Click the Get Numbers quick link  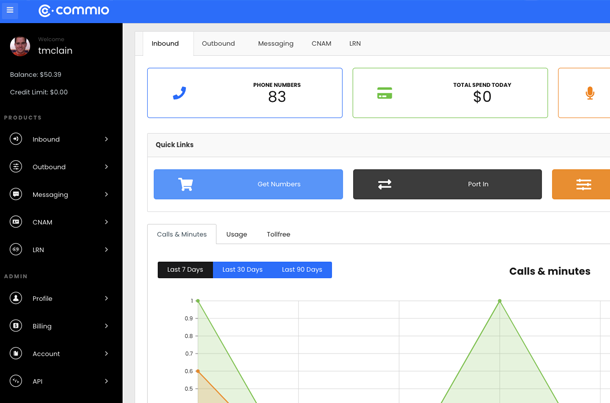[248, 184]
